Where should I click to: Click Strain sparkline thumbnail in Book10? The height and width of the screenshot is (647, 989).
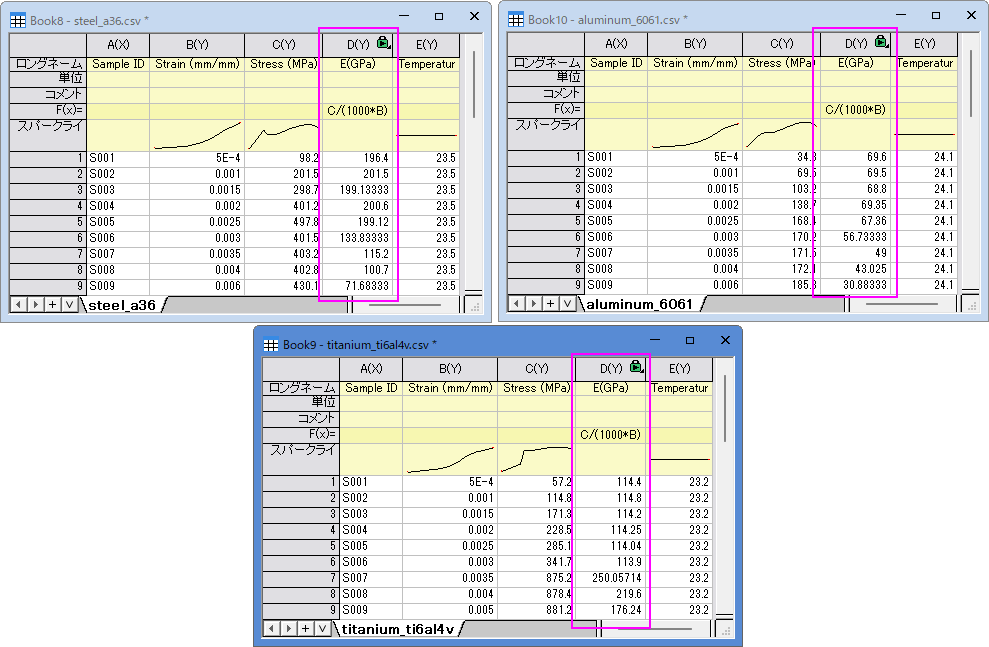695,134
